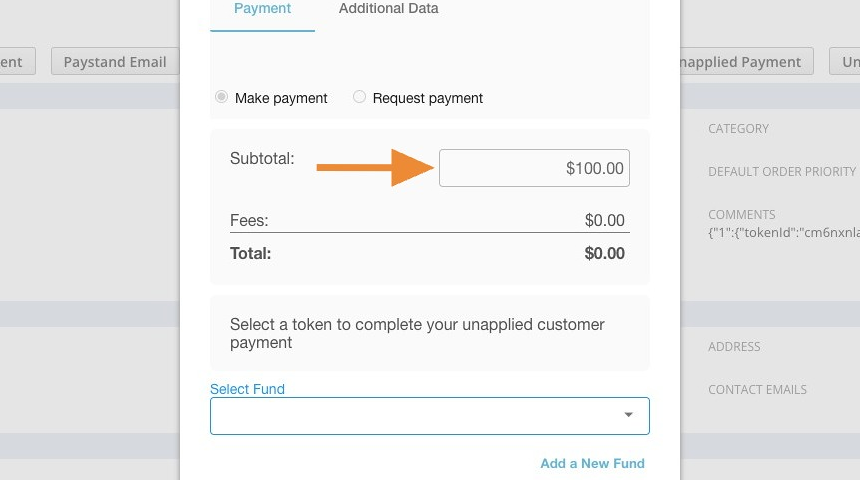
Task: Click the Unapplied Payment button
Action: (746, 61)
